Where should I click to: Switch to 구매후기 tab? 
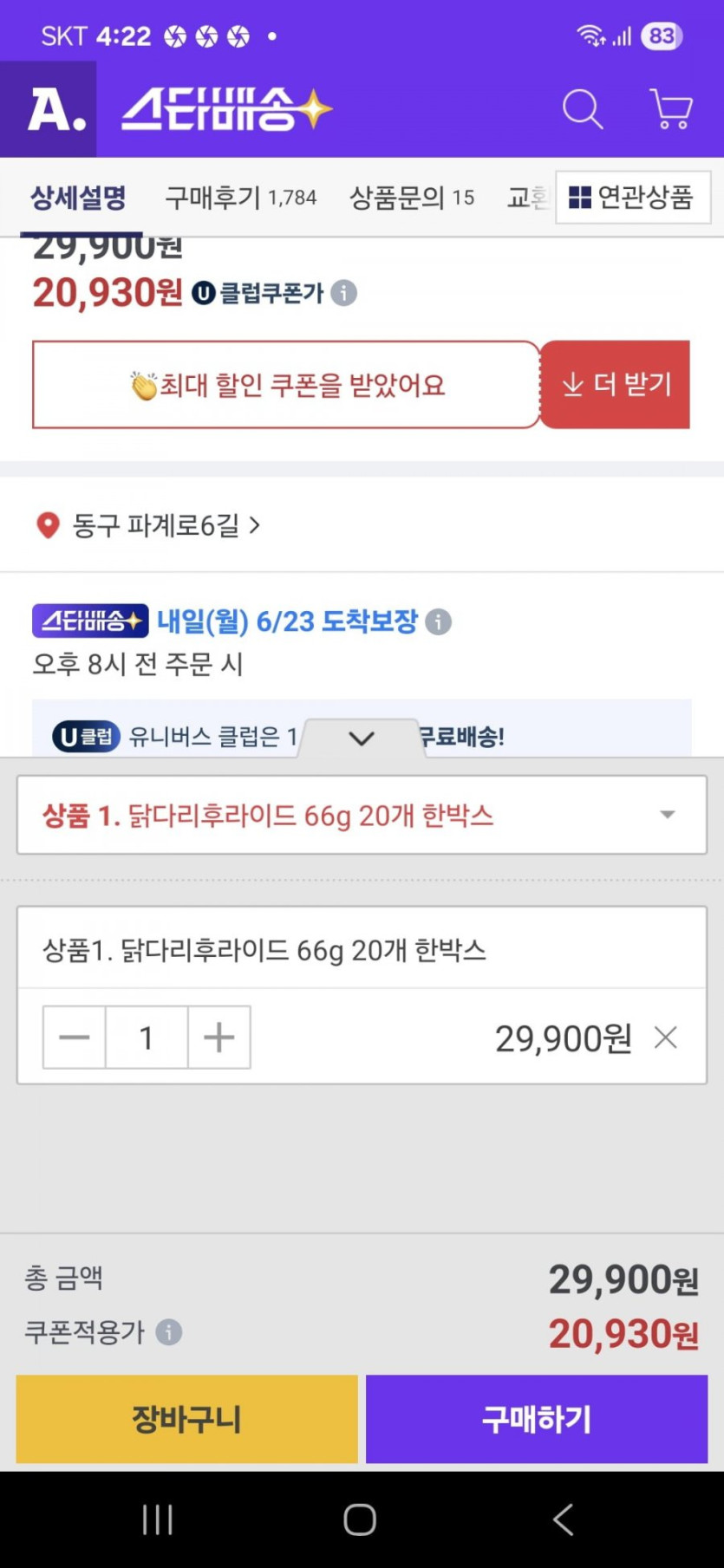coord(240,198)
